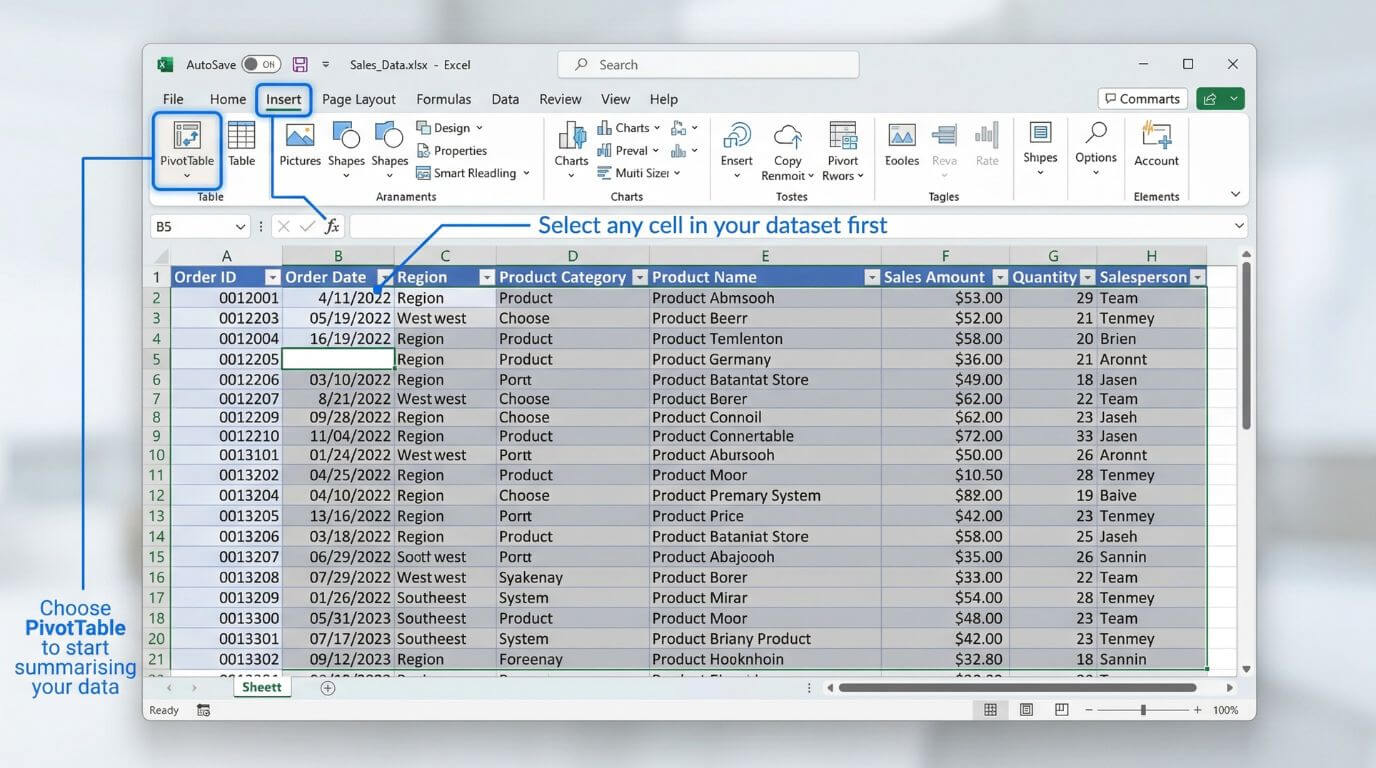Click the large Charts icon
Image resolution: width=1376 pixels, height=768 pixels.
[x=570, y=145]
